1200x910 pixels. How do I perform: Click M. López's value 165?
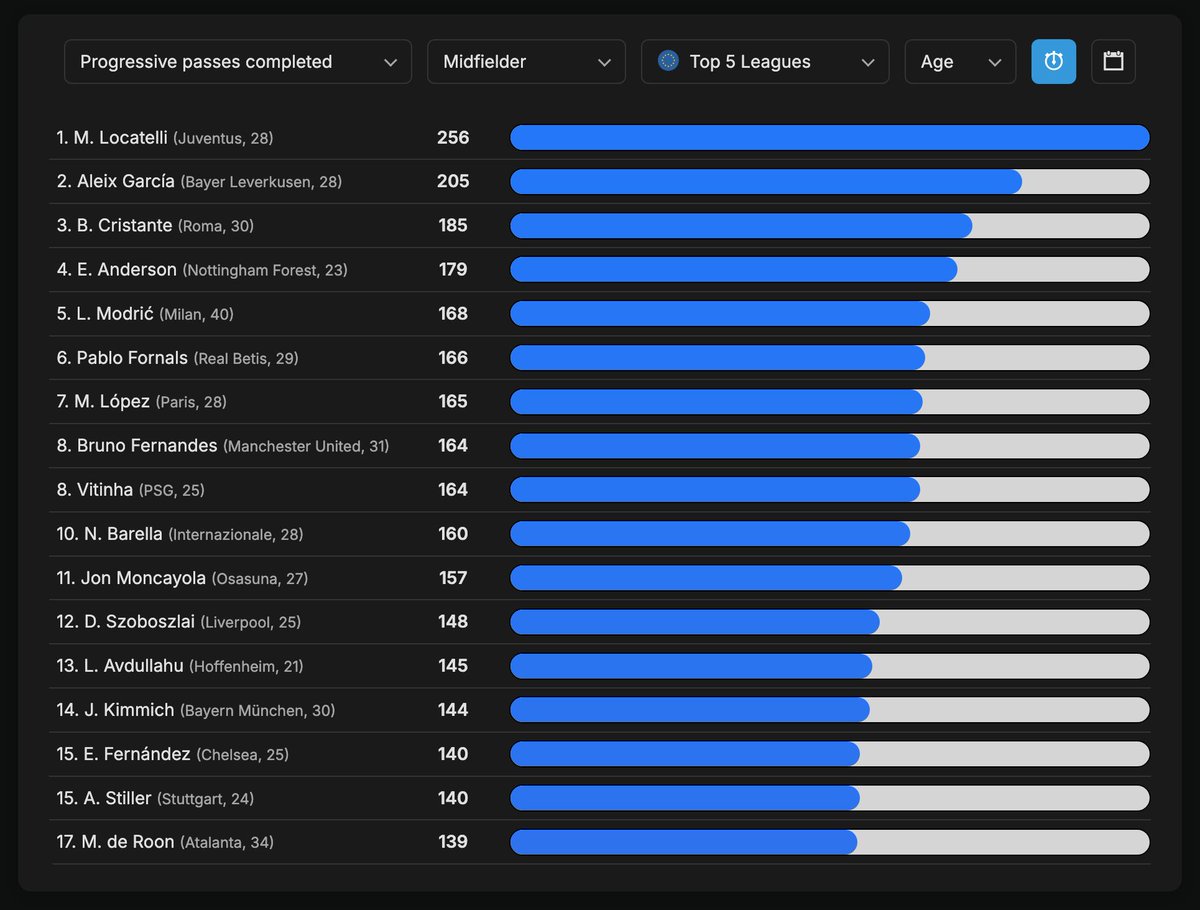[x=453, y=402]
